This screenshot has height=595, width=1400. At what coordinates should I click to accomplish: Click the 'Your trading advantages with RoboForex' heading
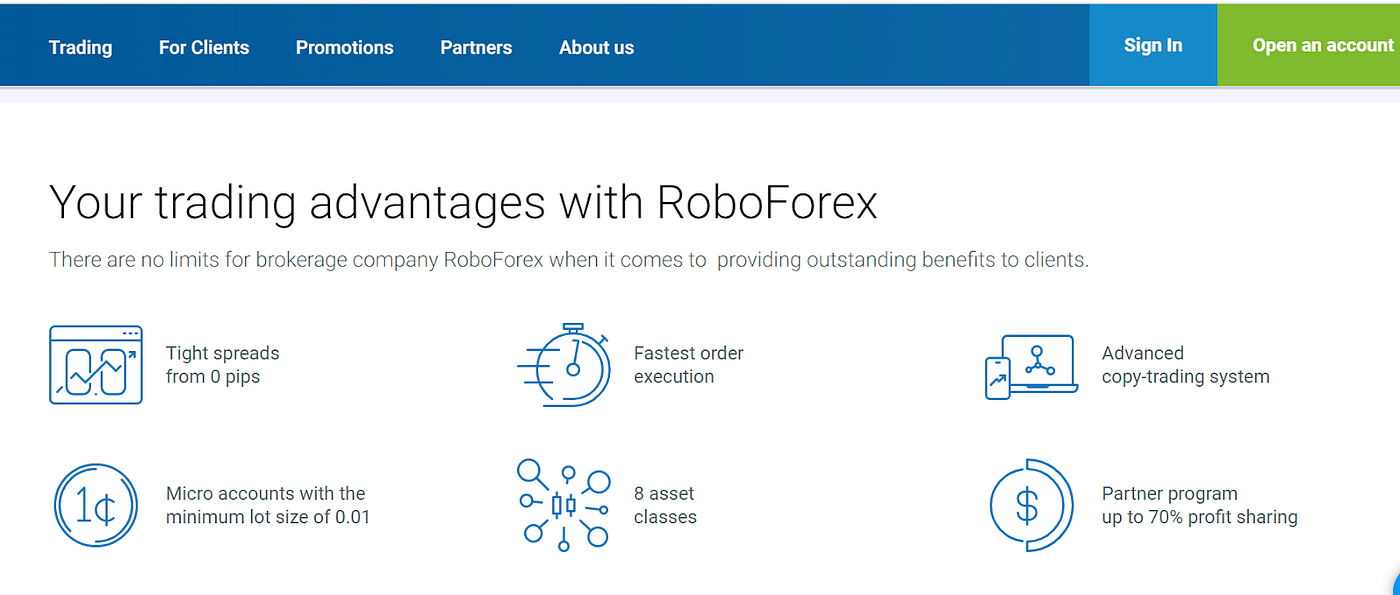pos(463,202)
